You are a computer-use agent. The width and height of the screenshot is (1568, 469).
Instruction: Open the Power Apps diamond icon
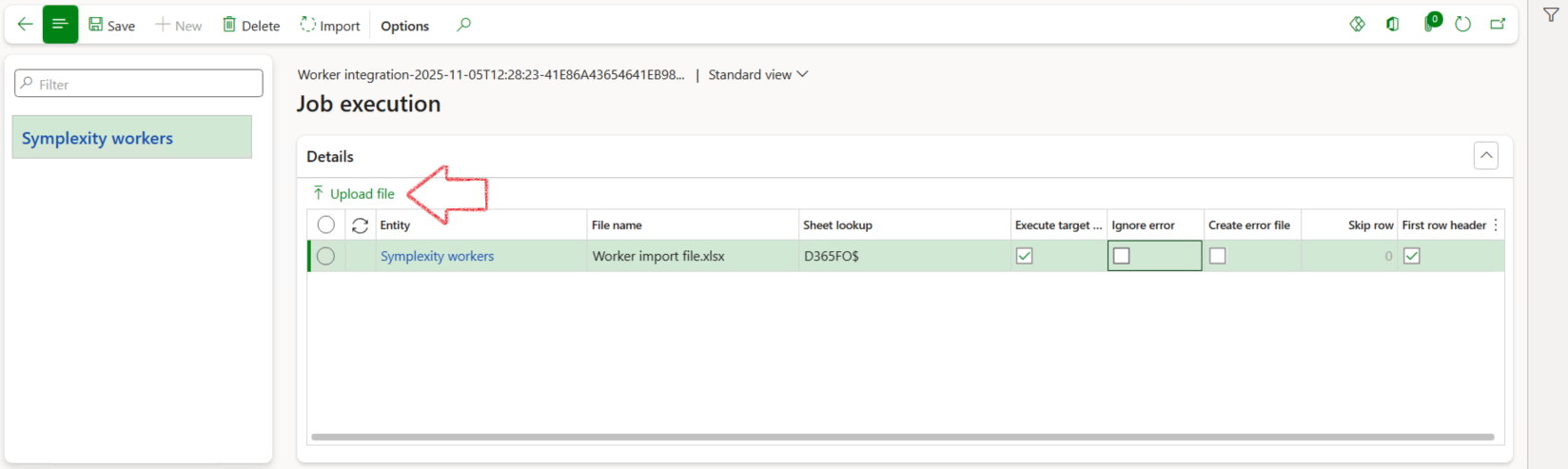[x=1357, y=25]
